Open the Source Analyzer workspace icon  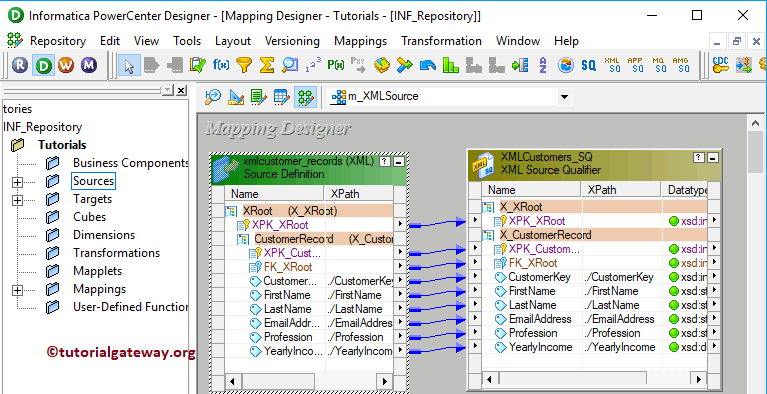(x=213, y=97)
